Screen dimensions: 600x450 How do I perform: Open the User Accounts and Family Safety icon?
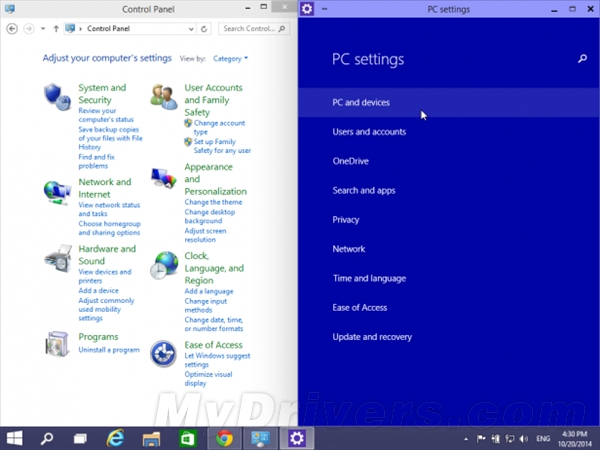164,96
